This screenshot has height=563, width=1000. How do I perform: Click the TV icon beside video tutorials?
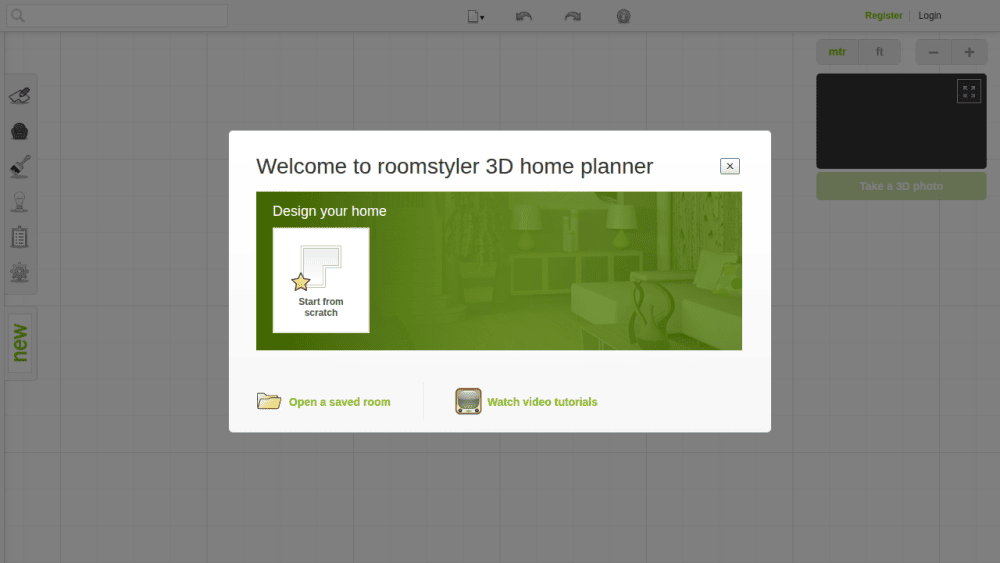468,401
